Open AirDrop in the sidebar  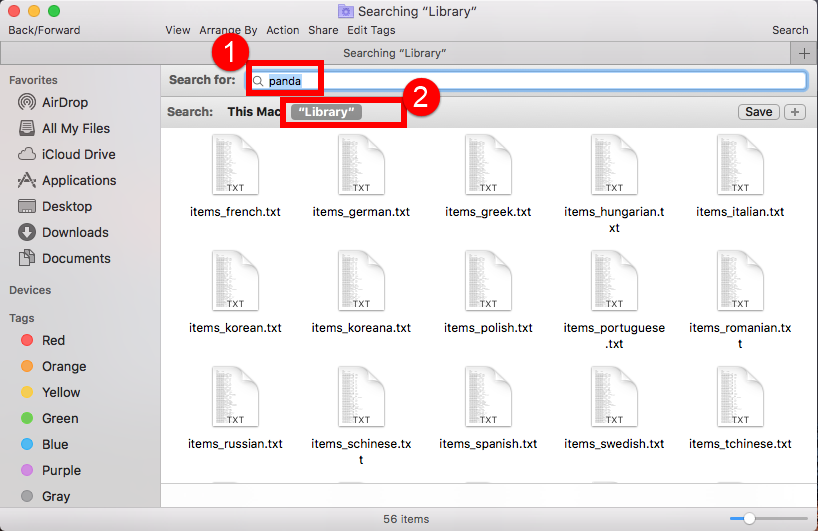[66, 102]
